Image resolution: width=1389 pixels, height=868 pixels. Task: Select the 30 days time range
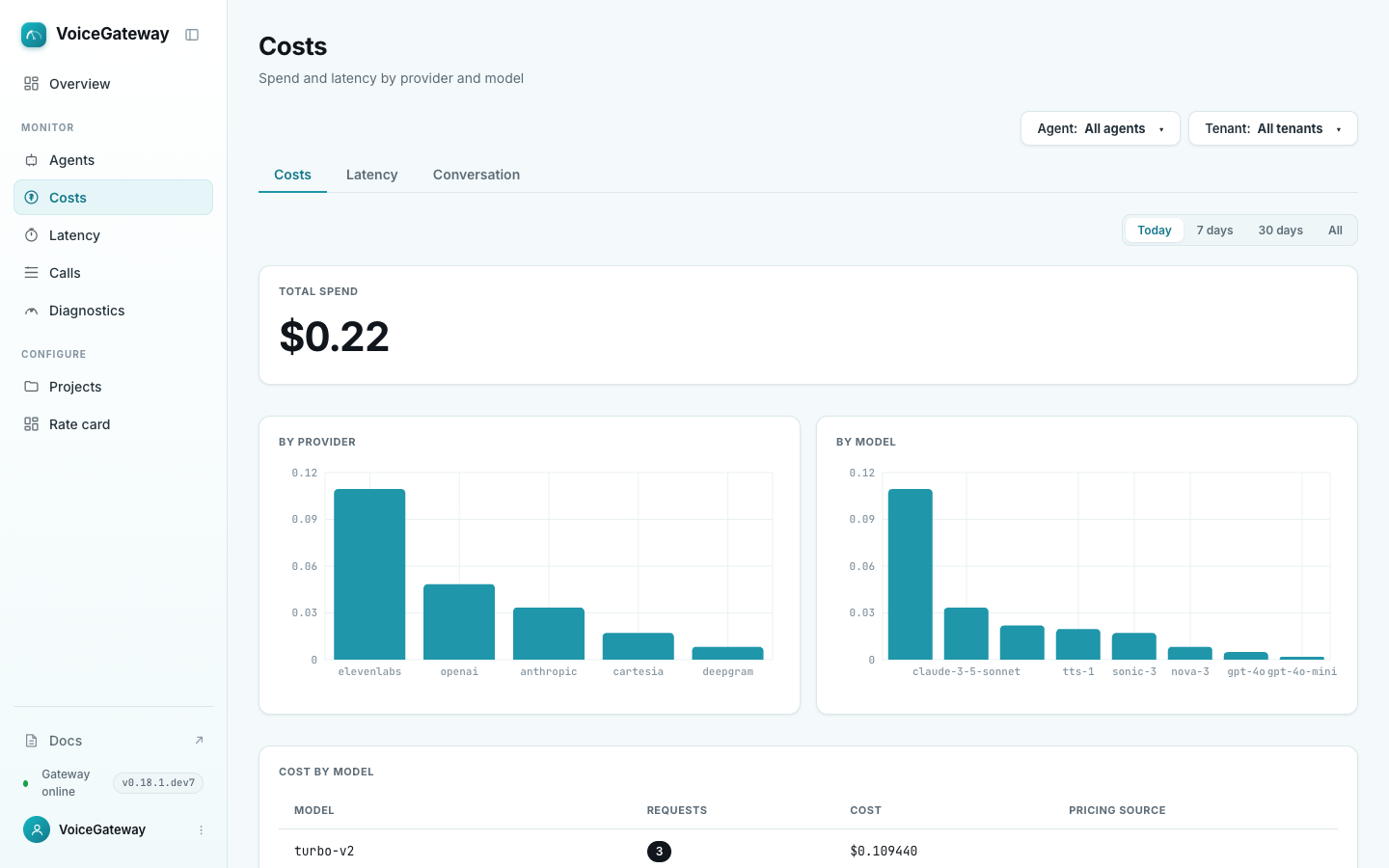coord(1281,231)
